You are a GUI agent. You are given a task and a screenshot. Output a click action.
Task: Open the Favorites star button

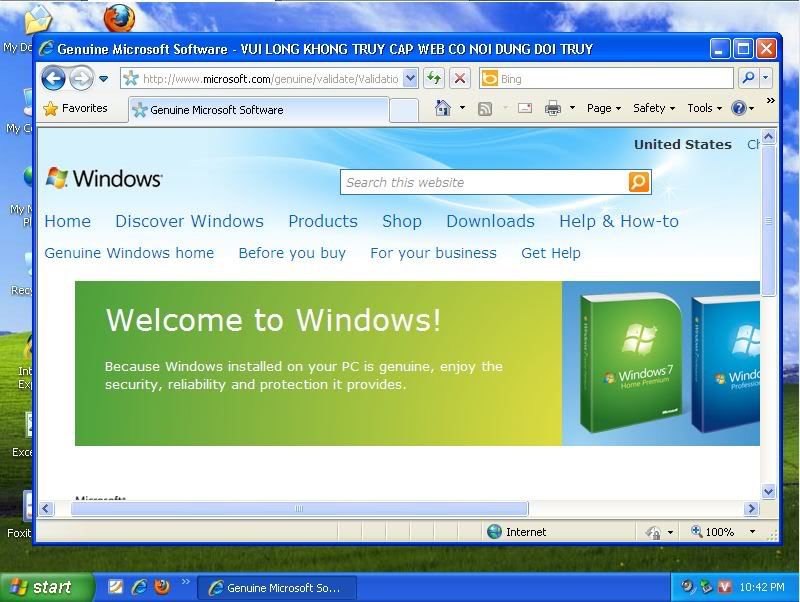point(76,108)
